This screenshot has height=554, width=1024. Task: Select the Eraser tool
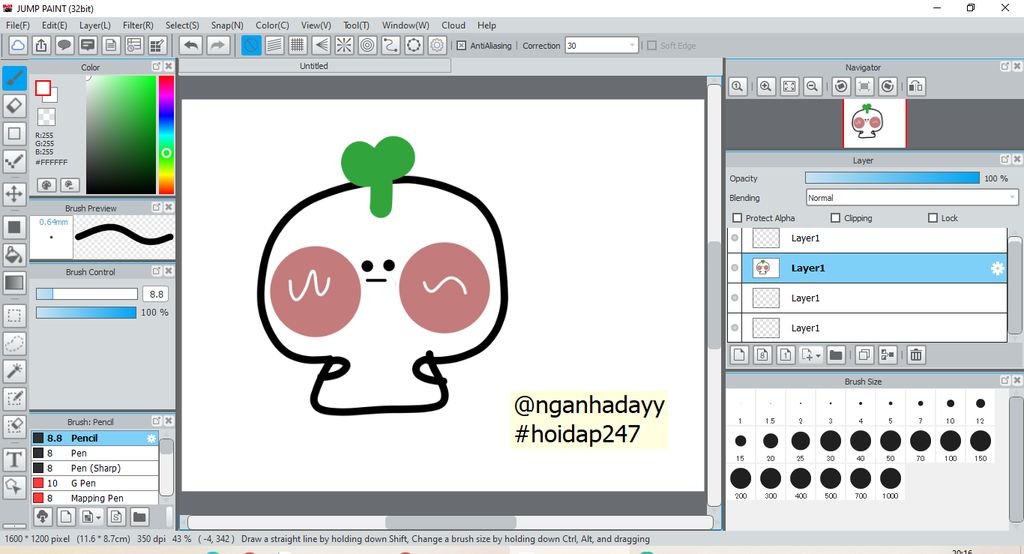(x=14, y=106)
